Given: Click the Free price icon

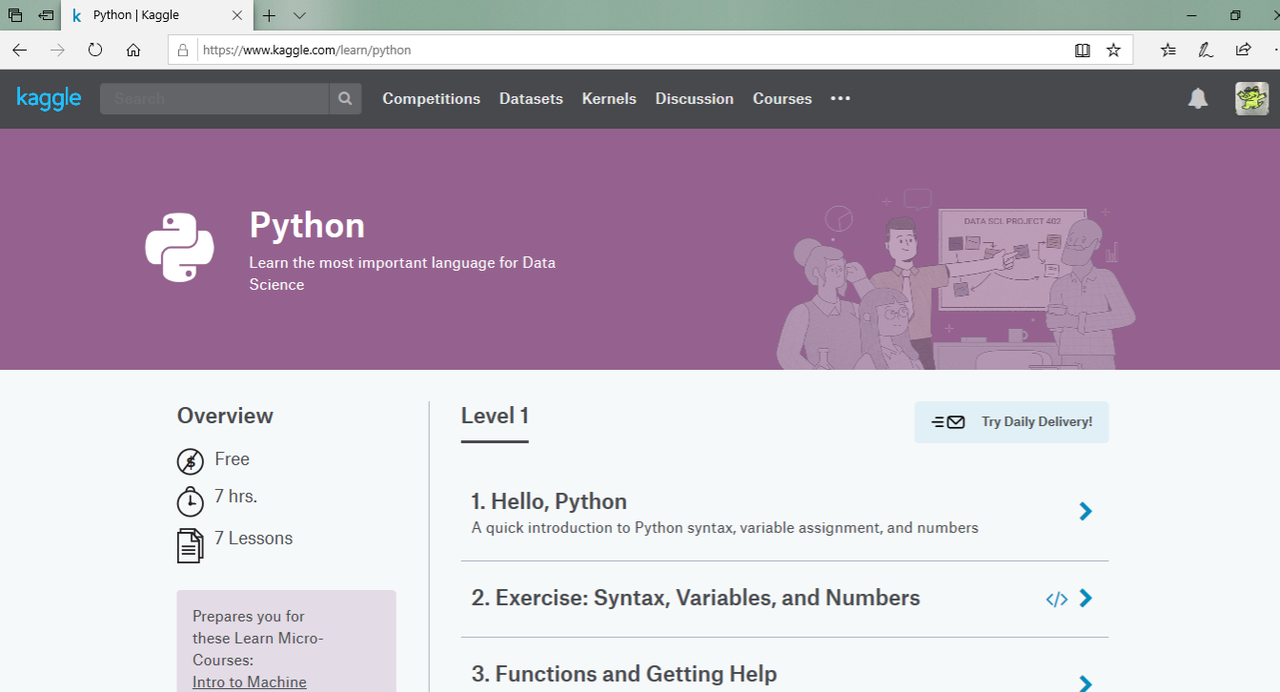Looking at the screenshot, I should point(190,461).
